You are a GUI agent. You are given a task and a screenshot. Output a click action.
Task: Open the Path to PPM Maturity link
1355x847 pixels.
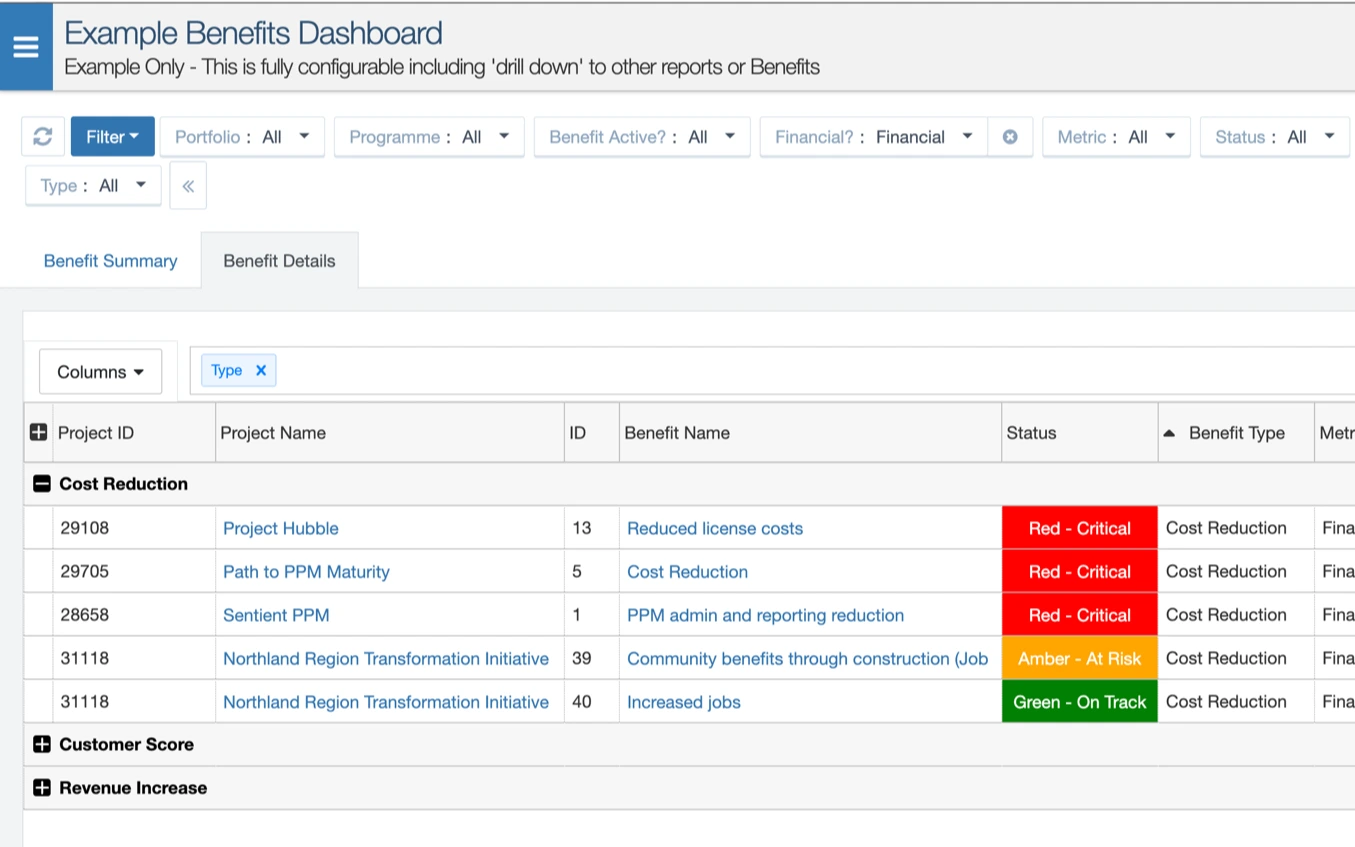pos(306,572)
